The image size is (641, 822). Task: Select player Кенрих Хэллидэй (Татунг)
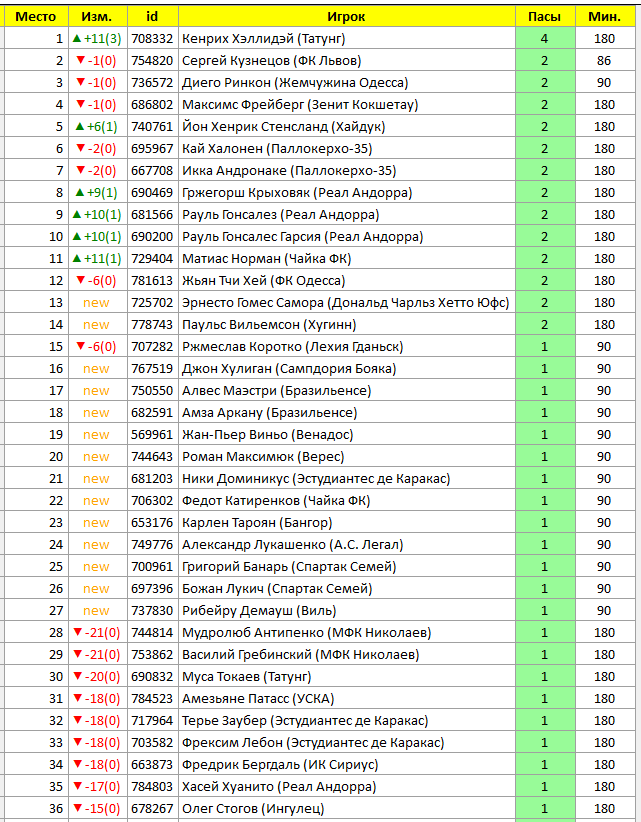pos(264,39)
